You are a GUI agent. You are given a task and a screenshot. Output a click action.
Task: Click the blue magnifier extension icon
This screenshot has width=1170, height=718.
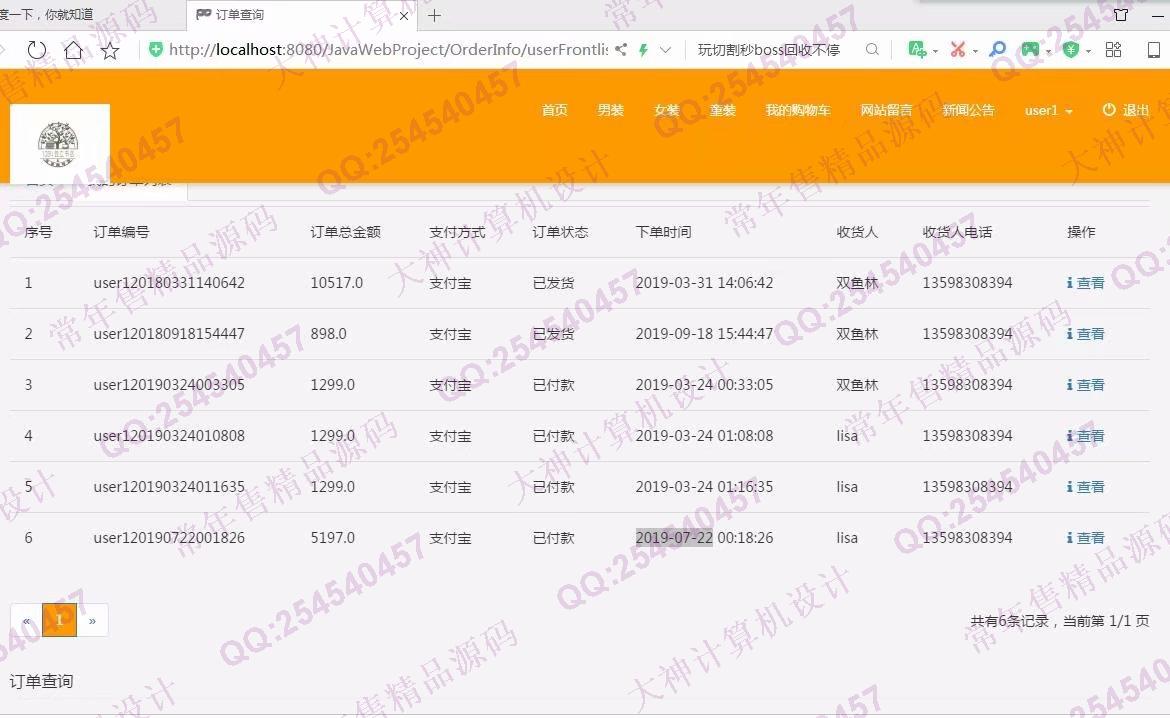pos(997,50)
